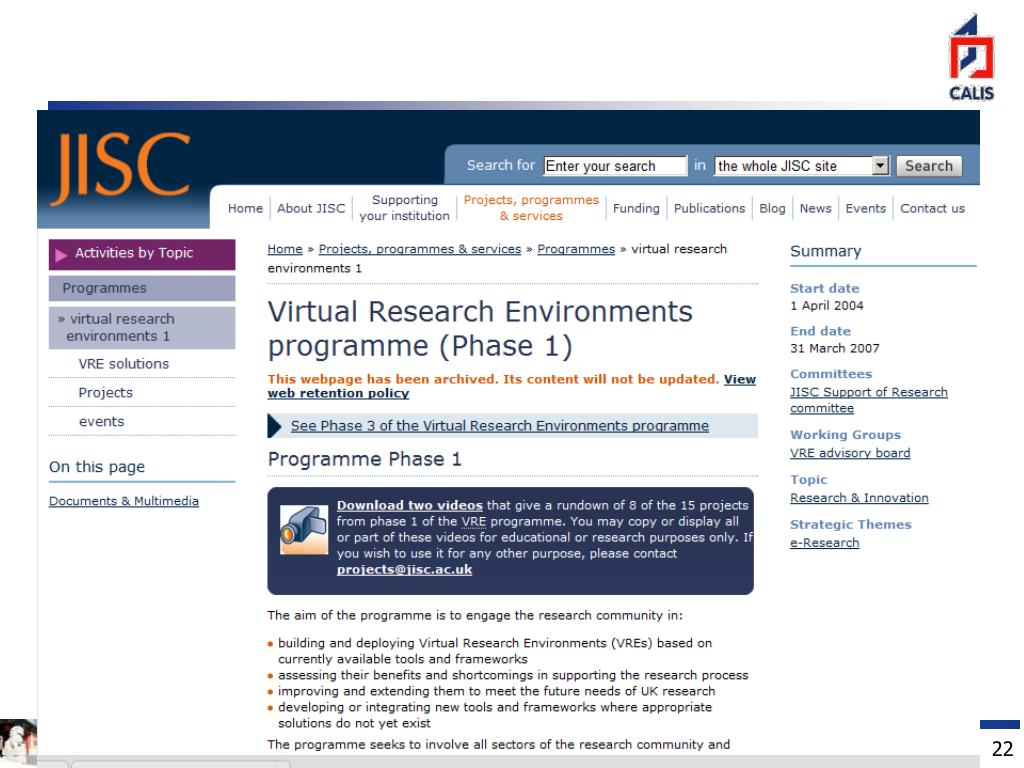Select Activities by Topic sidebar heading
The height and width of the screenshot is (768, 1024).
click(x=142, y=254)
